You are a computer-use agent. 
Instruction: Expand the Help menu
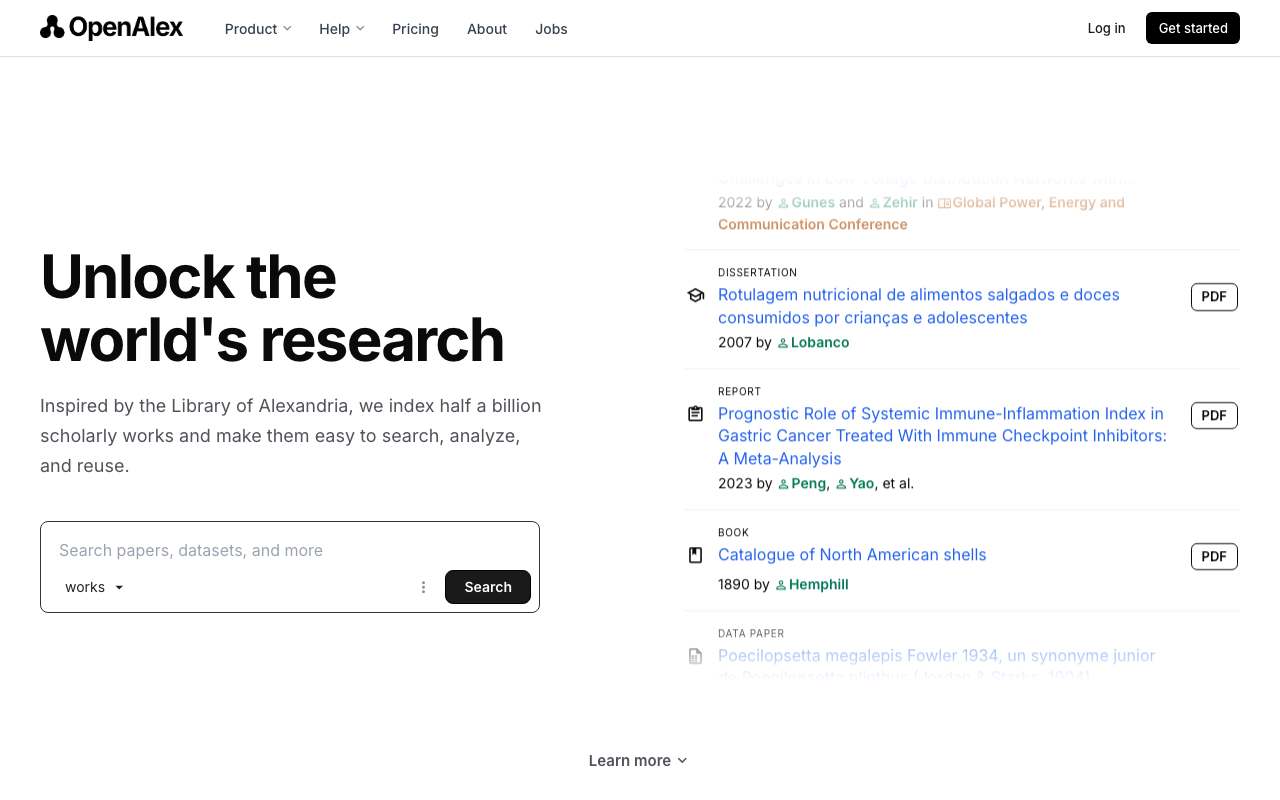click(342, 29)
